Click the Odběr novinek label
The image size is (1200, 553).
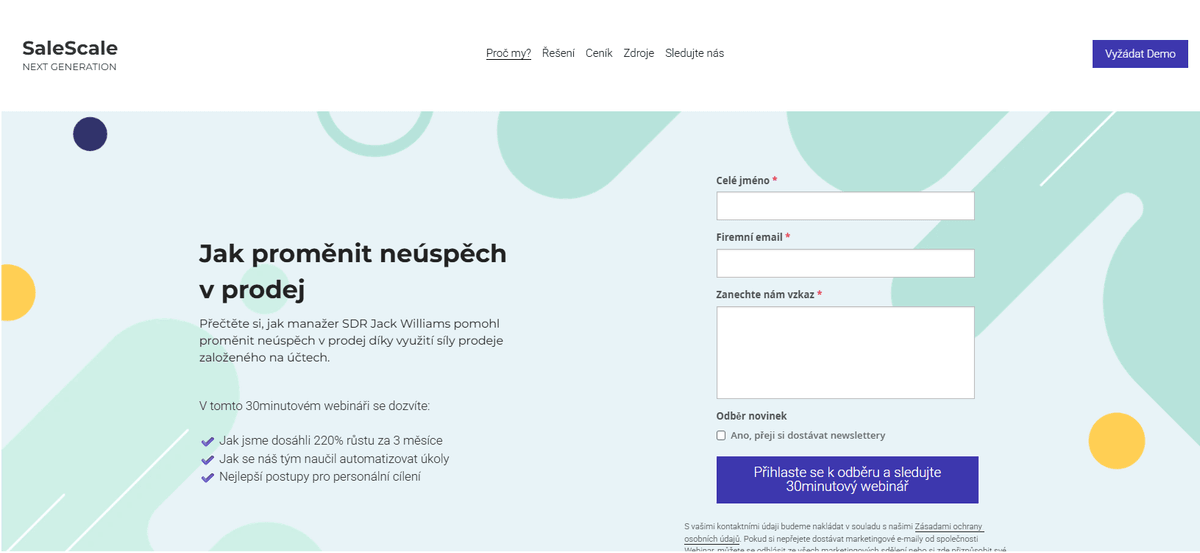751,416
